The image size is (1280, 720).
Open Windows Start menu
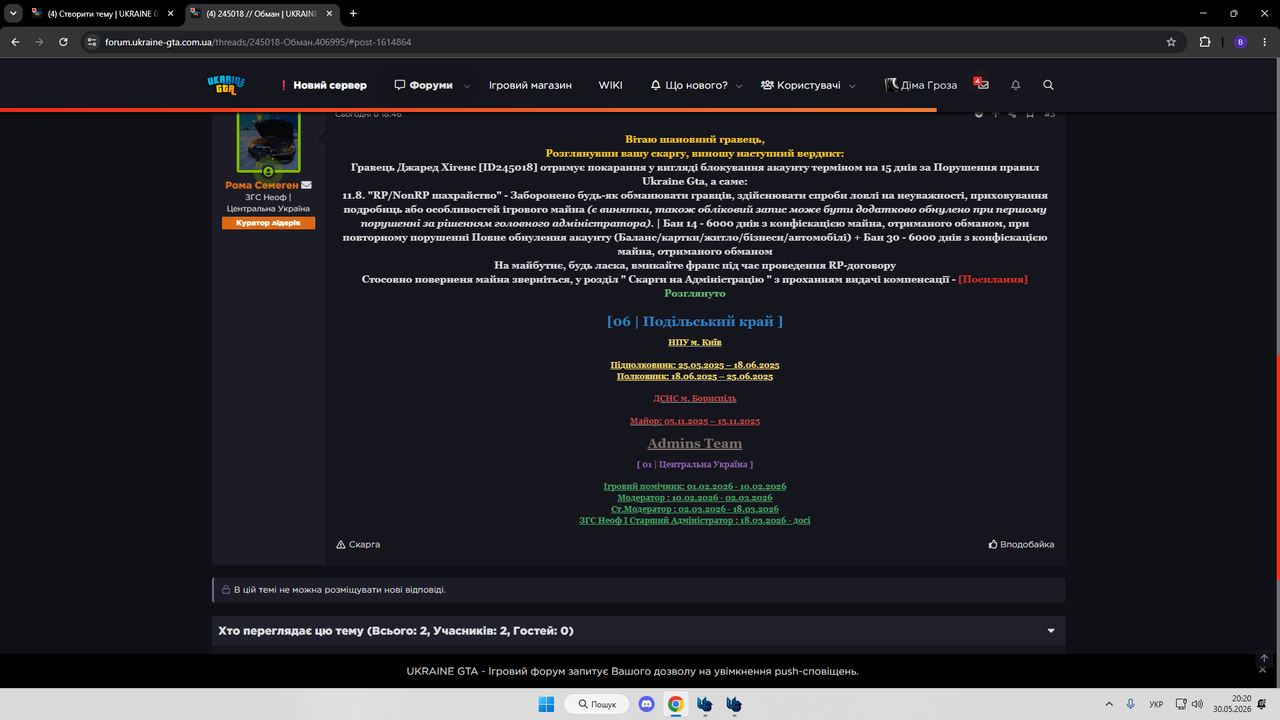546,704
